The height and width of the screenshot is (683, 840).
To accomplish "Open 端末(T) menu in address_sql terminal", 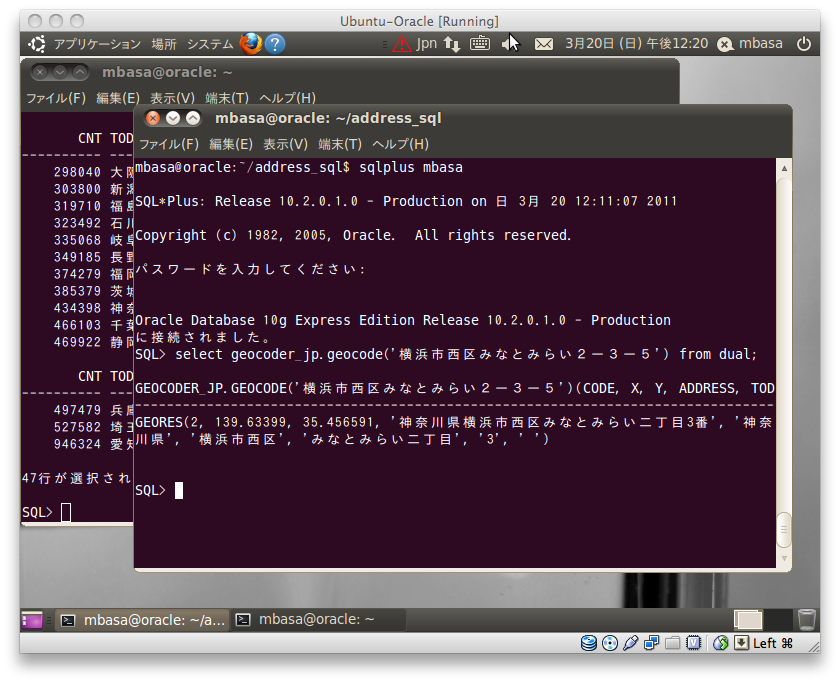I will coord(340,144).
